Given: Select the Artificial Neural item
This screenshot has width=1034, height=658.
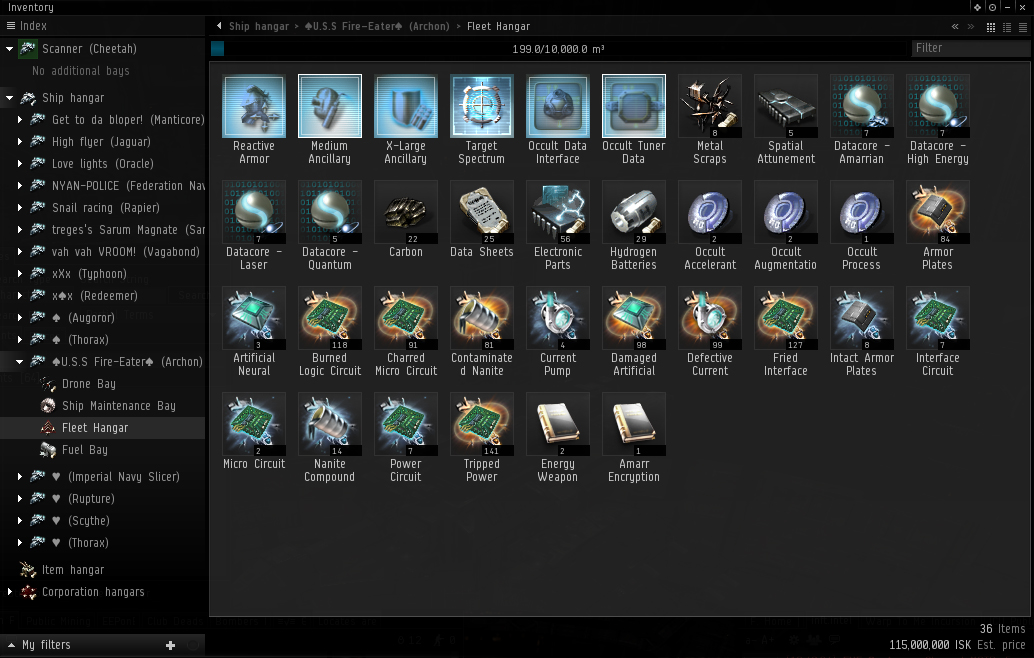Looking at the screenshot, I should tap(254, 318).
